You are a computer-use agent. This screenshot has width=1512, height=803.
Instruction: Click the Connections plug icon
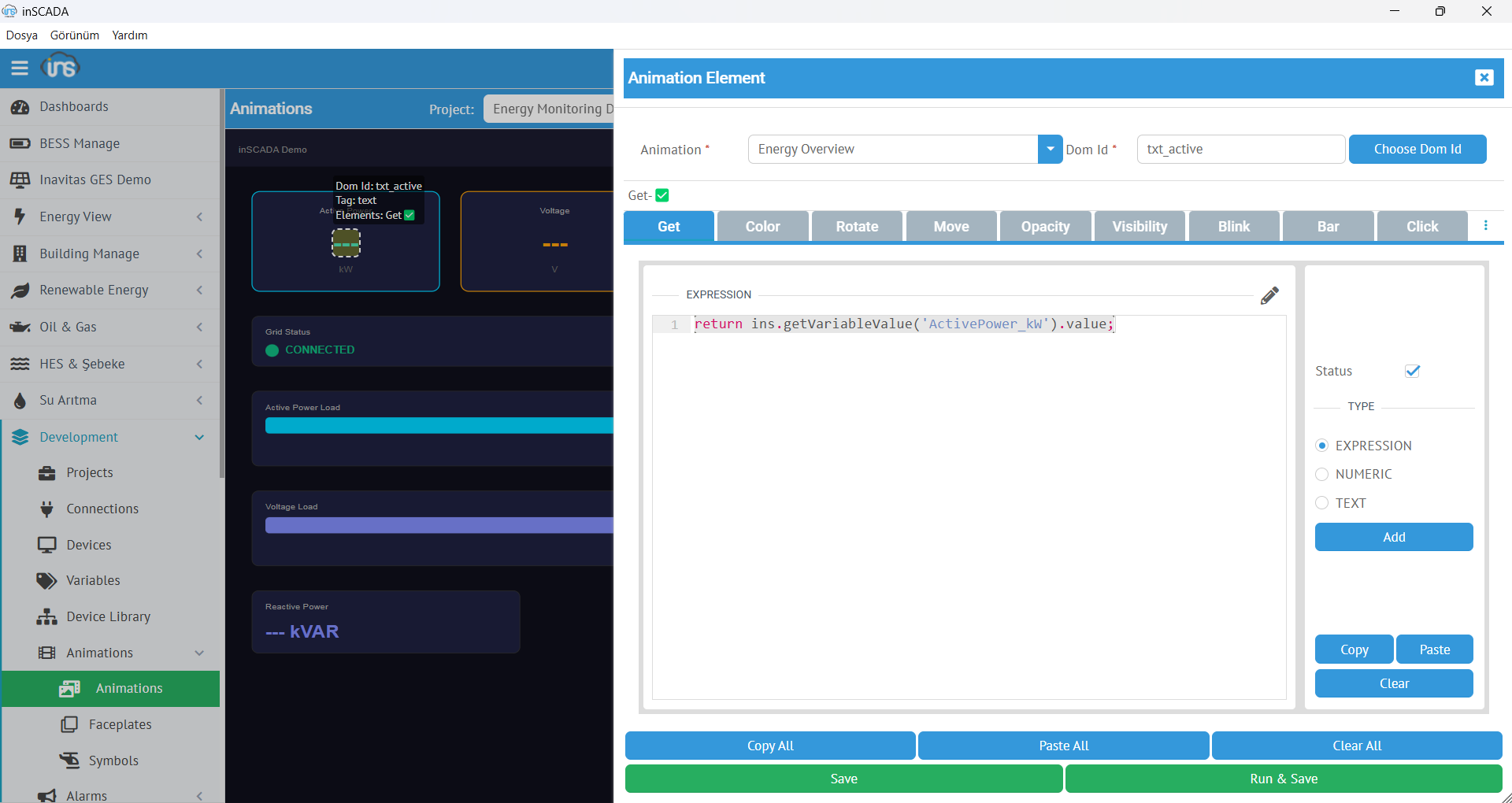[x=47, y=509]
